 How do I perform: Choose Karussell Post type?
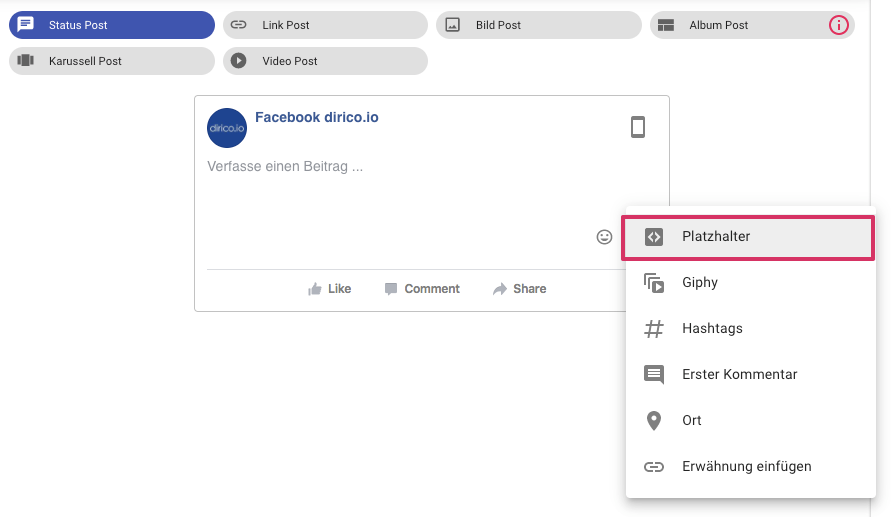tap(112, 61)
